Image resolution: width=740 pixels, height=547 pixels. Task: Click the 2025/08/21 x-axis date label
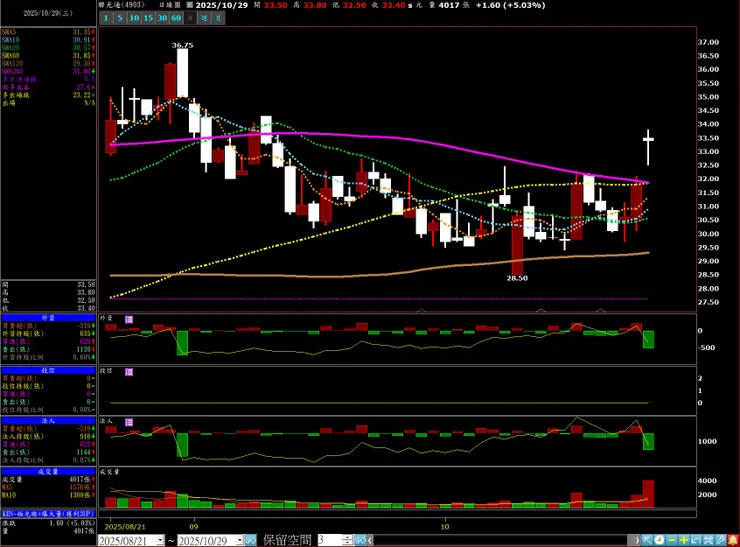click(125, 526)
